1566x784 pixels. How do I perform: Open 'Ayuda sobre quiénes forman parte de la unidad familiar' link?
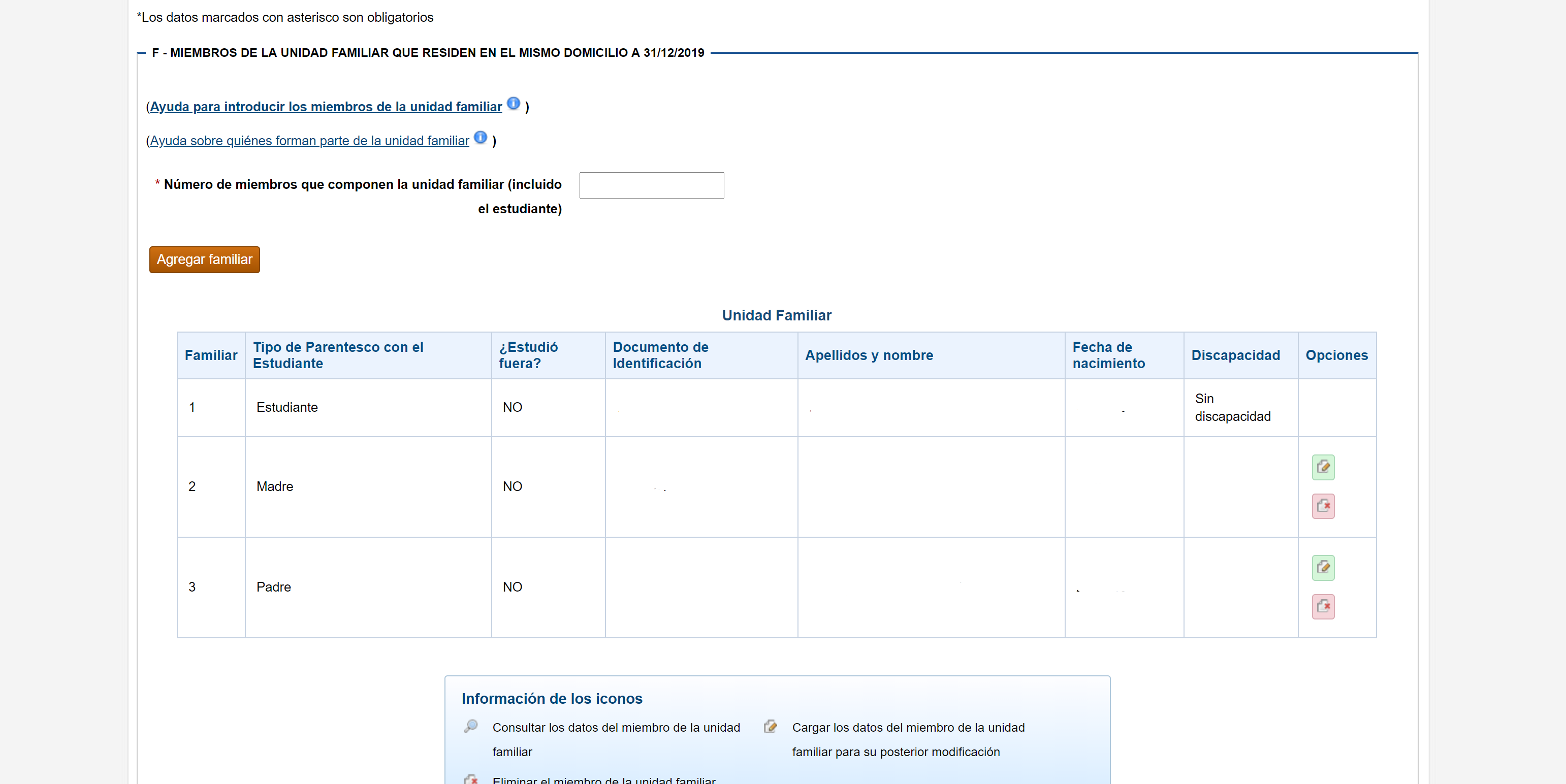pyautogui.click(x=309, y=141)
